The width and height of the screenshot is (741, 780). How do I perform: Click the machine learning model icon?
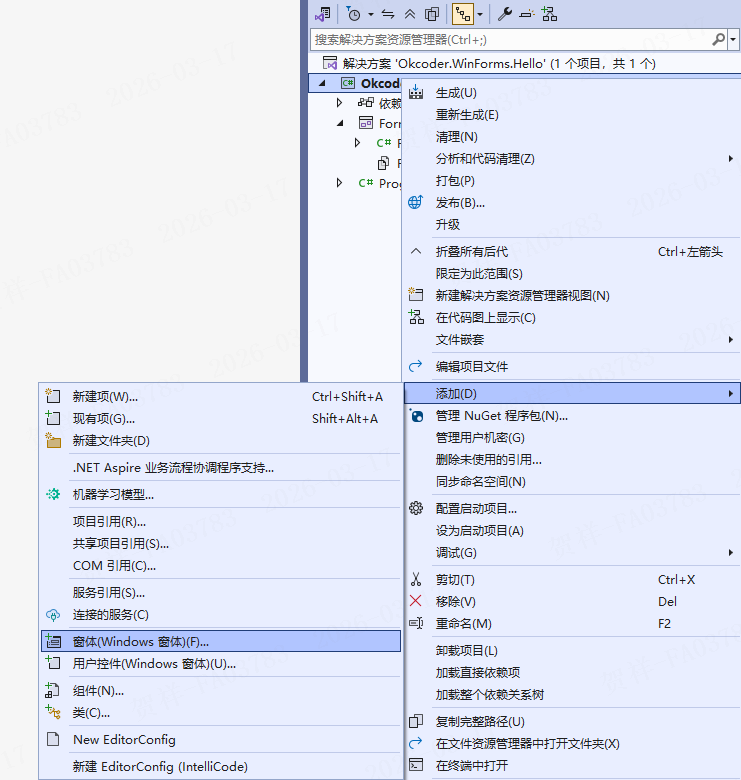(x=53, y=494)
